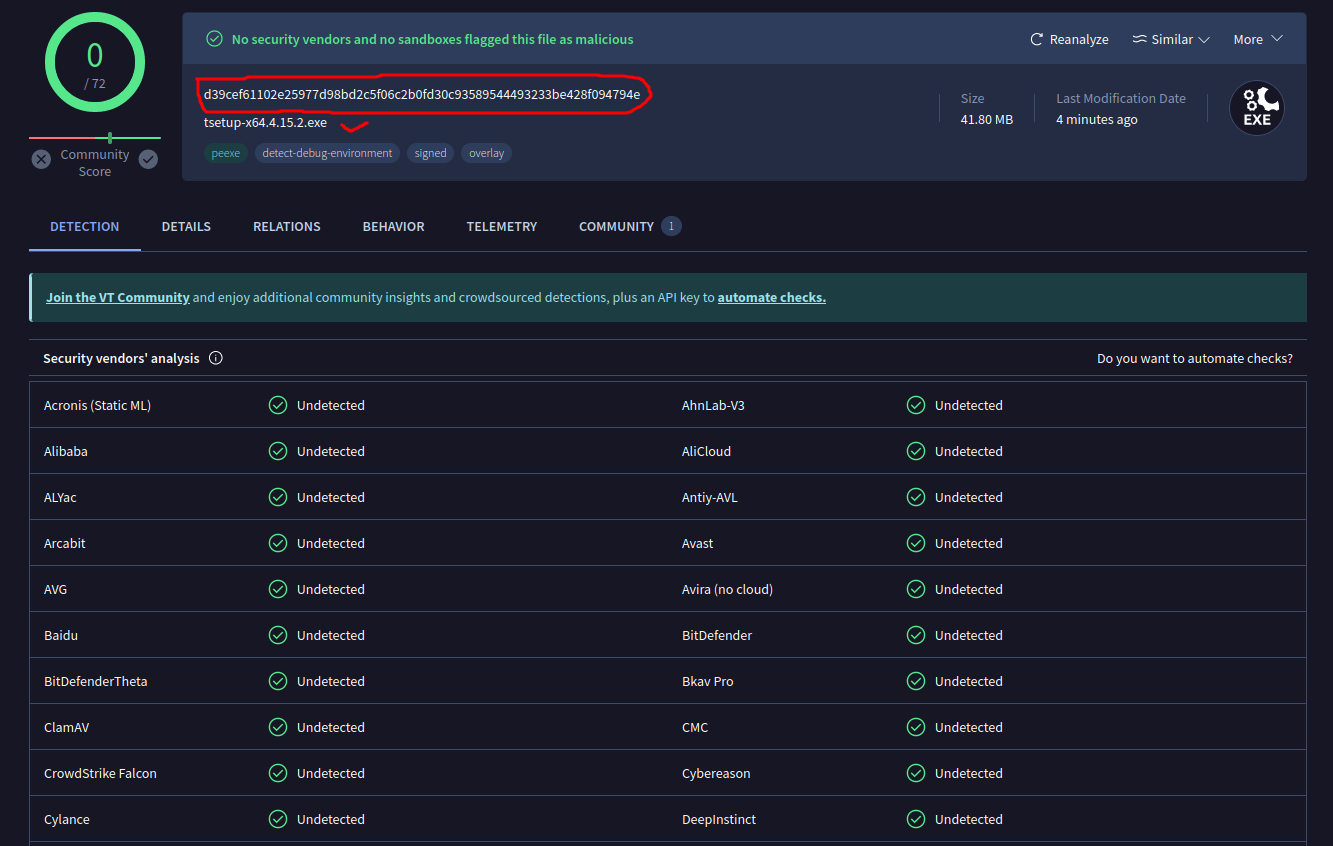Screen dimensions: 1333x846
Task: Click the EXE file type icon
Action: [1257, 108]
